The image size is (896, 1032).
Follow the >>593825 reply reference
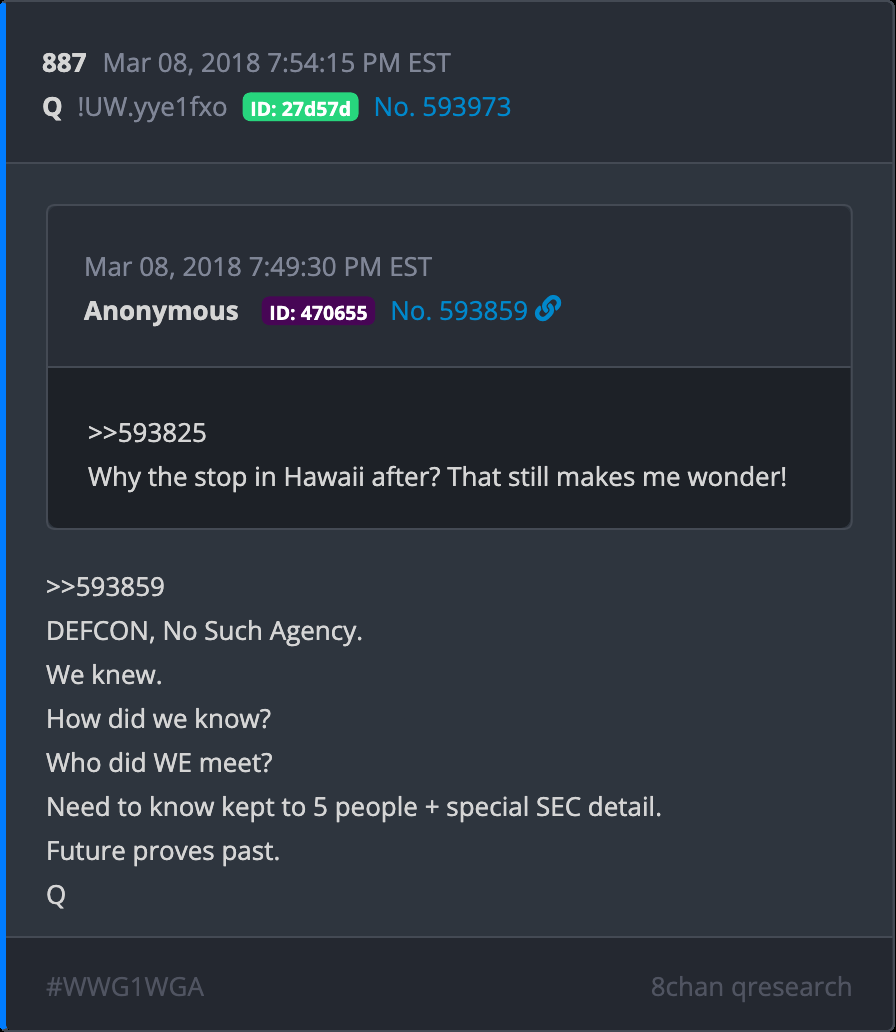point(147,433)
